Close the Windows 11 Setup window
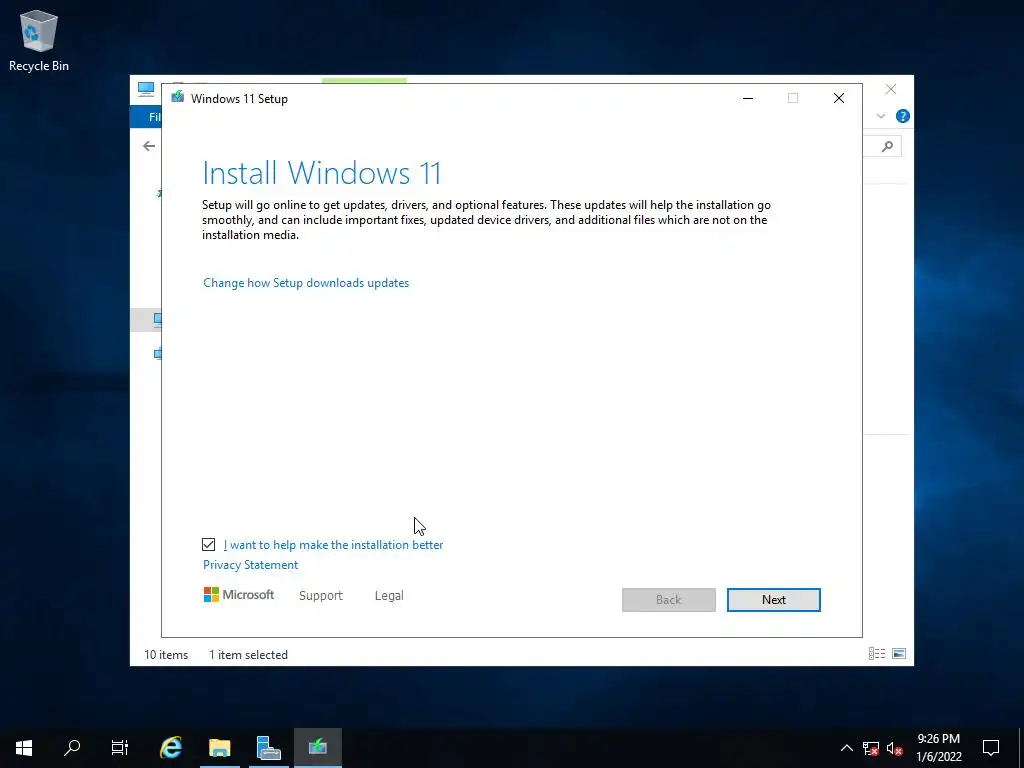Screen dimensions: 1024x768 839,98
